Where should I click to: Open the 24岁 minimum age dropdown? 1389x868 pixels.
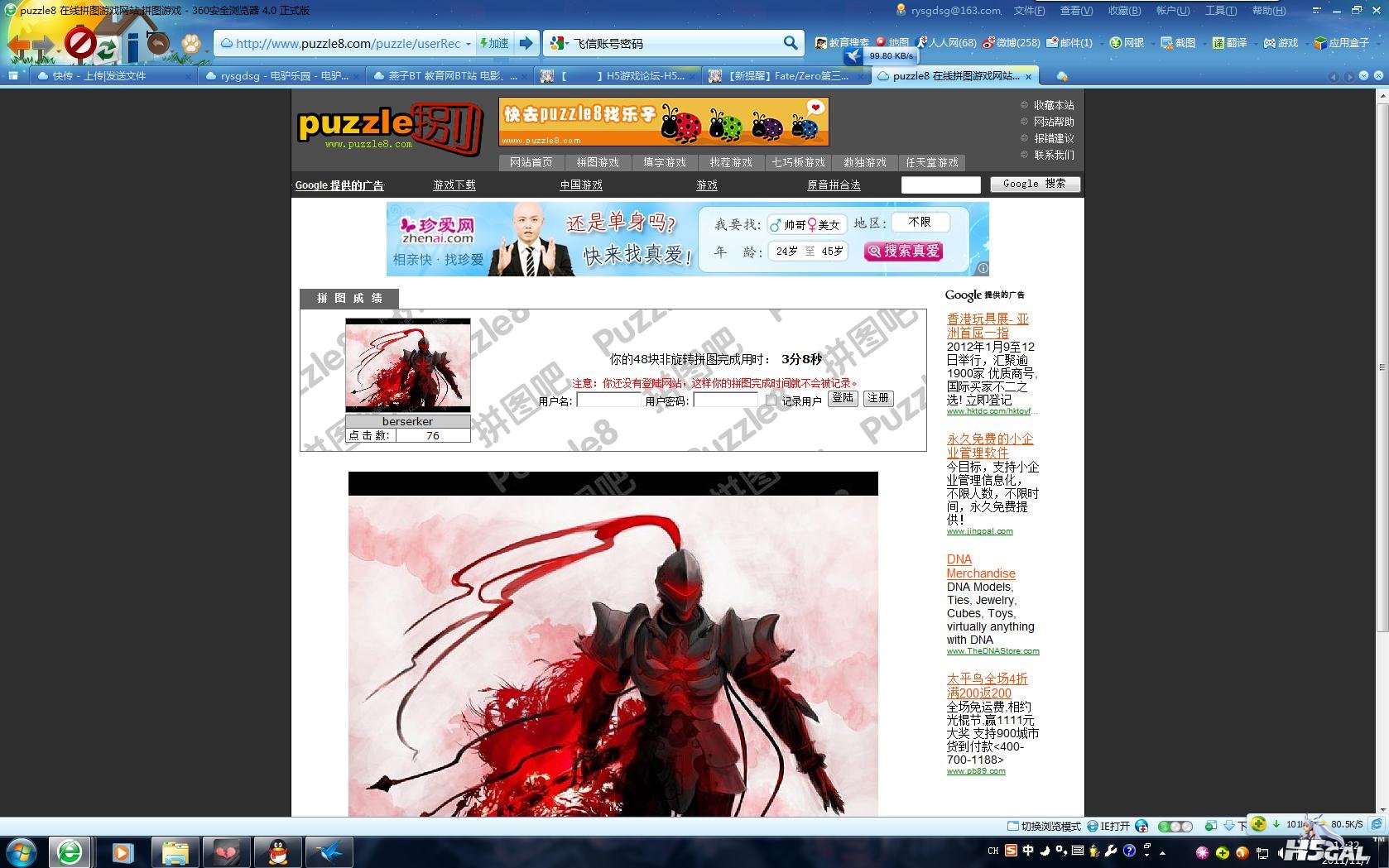(x=786, y=251)
